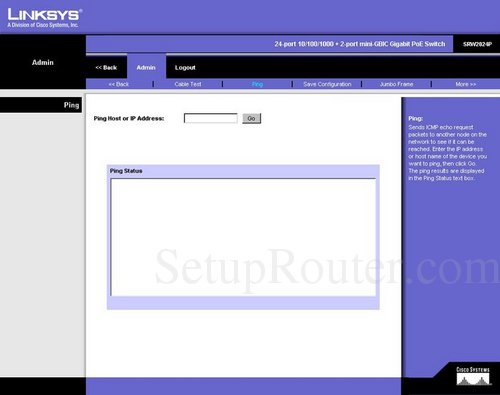The image size is (500, 395).
Task: Focus the Ping Host or IP Address field
Action: click(x=211, y=118)
